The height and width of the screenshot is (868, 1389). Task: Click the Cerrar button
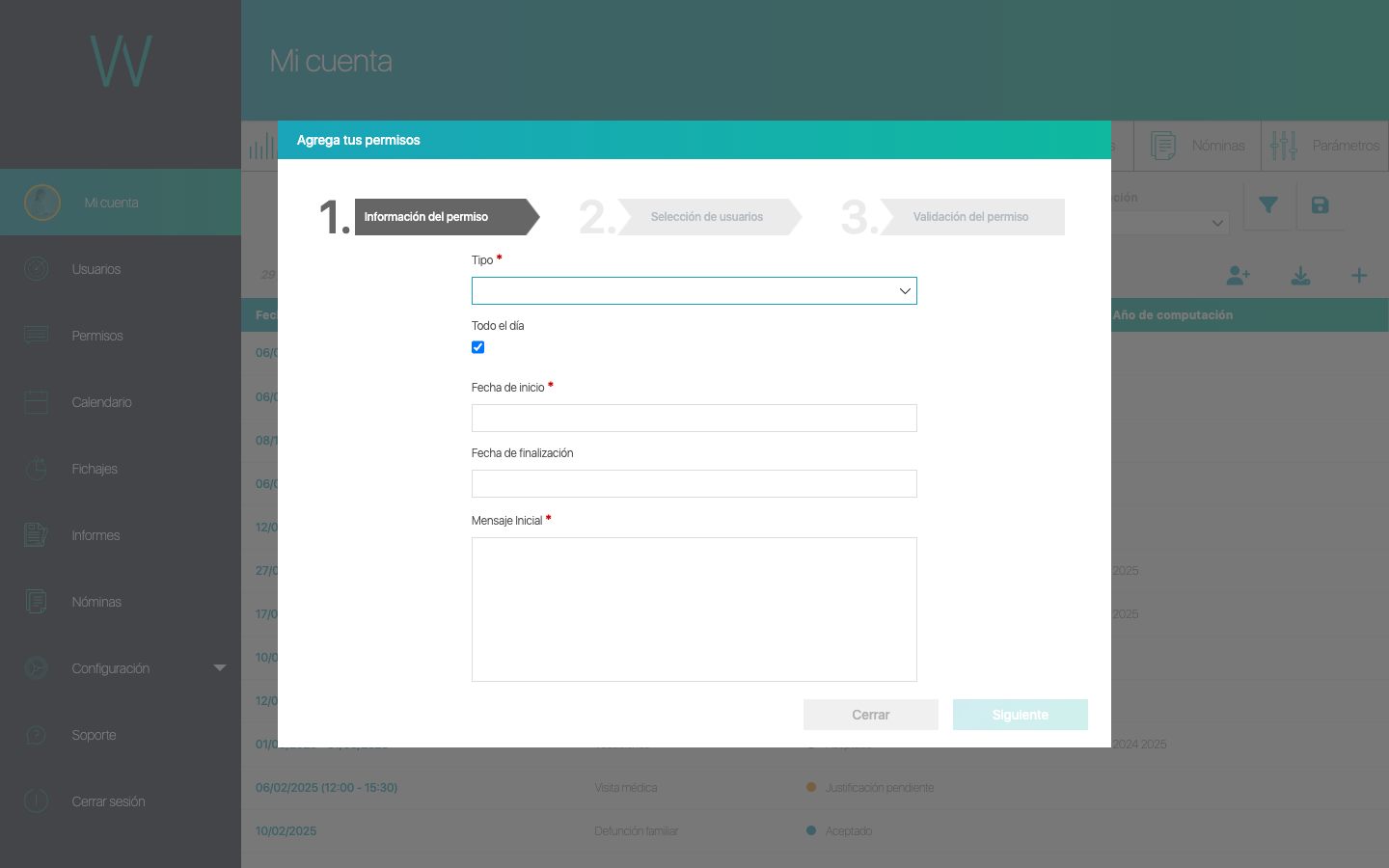pyautogui.click(x=871, y=715)
